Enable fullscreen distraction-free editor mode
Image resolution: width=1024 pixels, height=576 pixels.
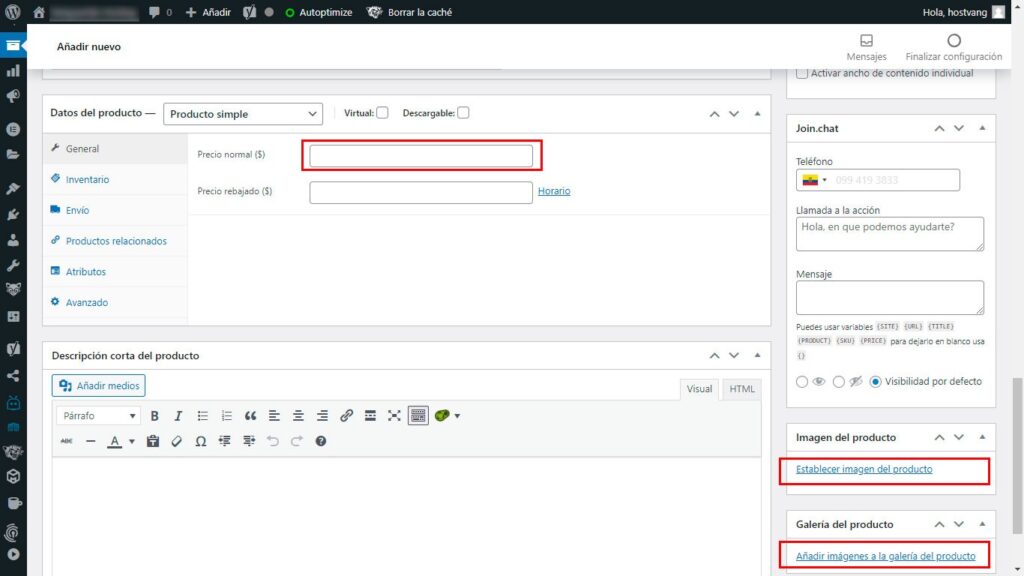point(394,416)
